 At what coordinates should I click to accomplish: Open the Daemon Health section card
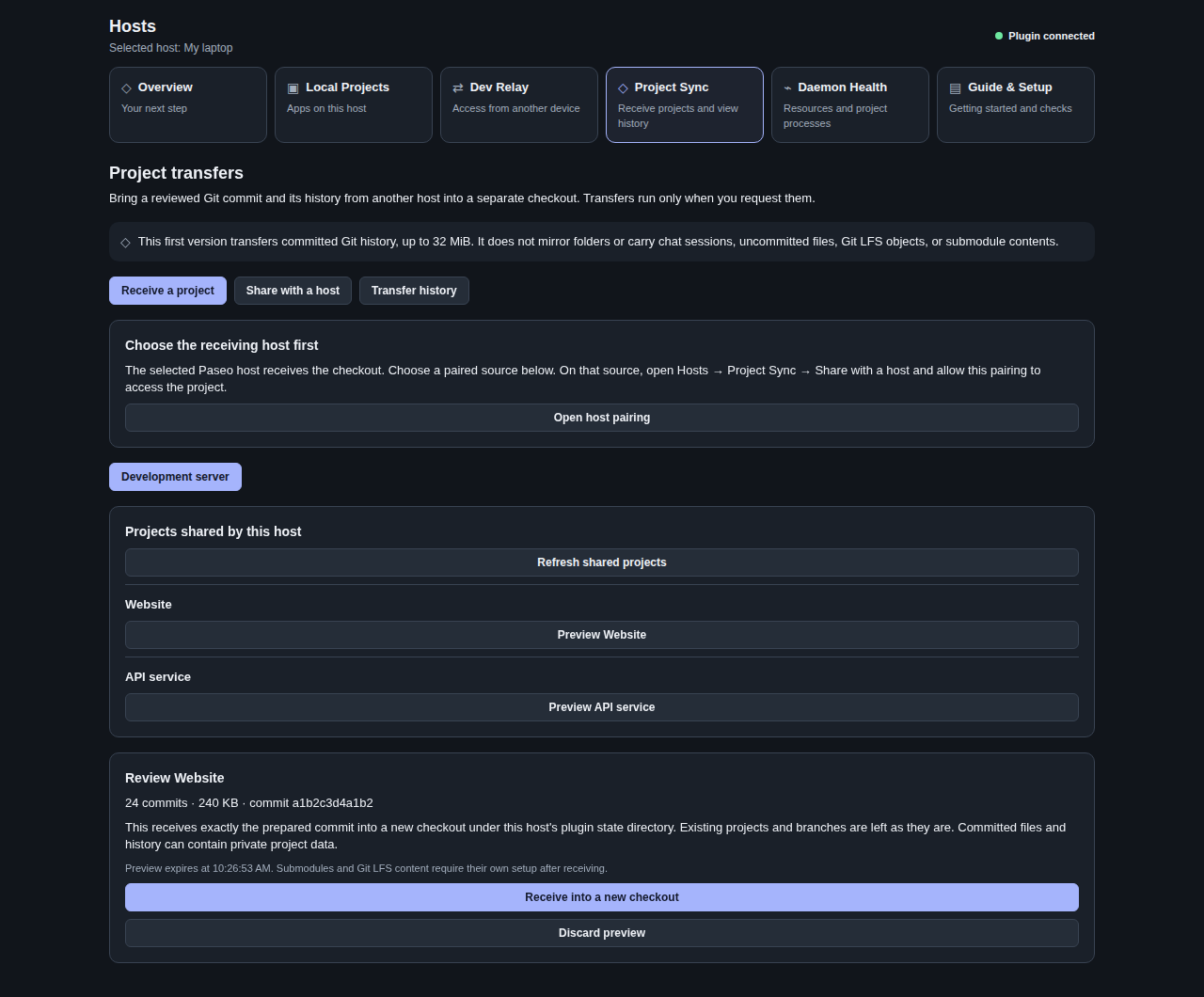coord(850,104)
